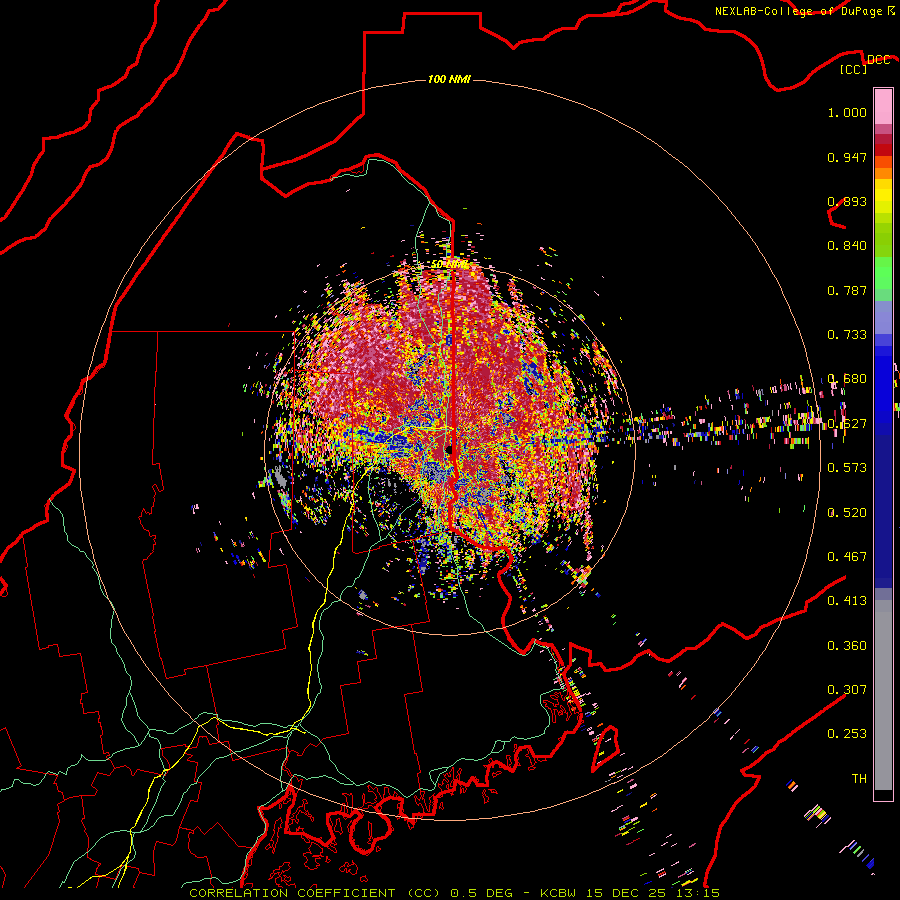The width and height of the screenshot is (900, 900).
Task: Pick the light pink segment atop the color bar
Action: coord(883,106)
